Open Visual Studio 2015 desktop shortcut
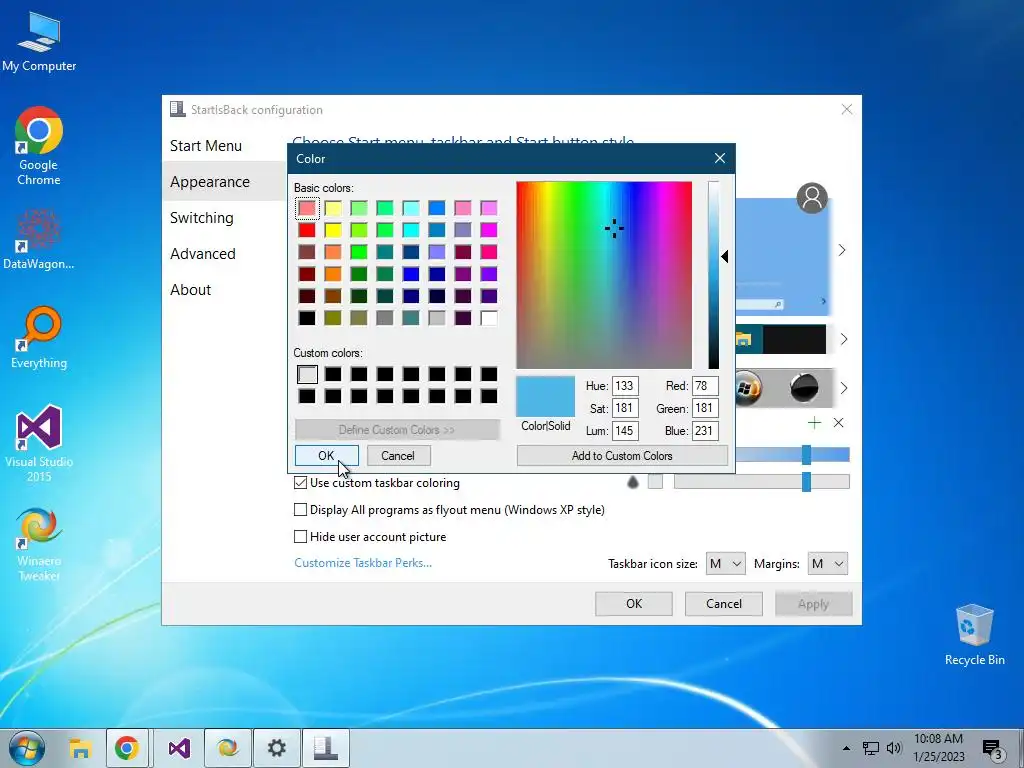 [39, 444]
